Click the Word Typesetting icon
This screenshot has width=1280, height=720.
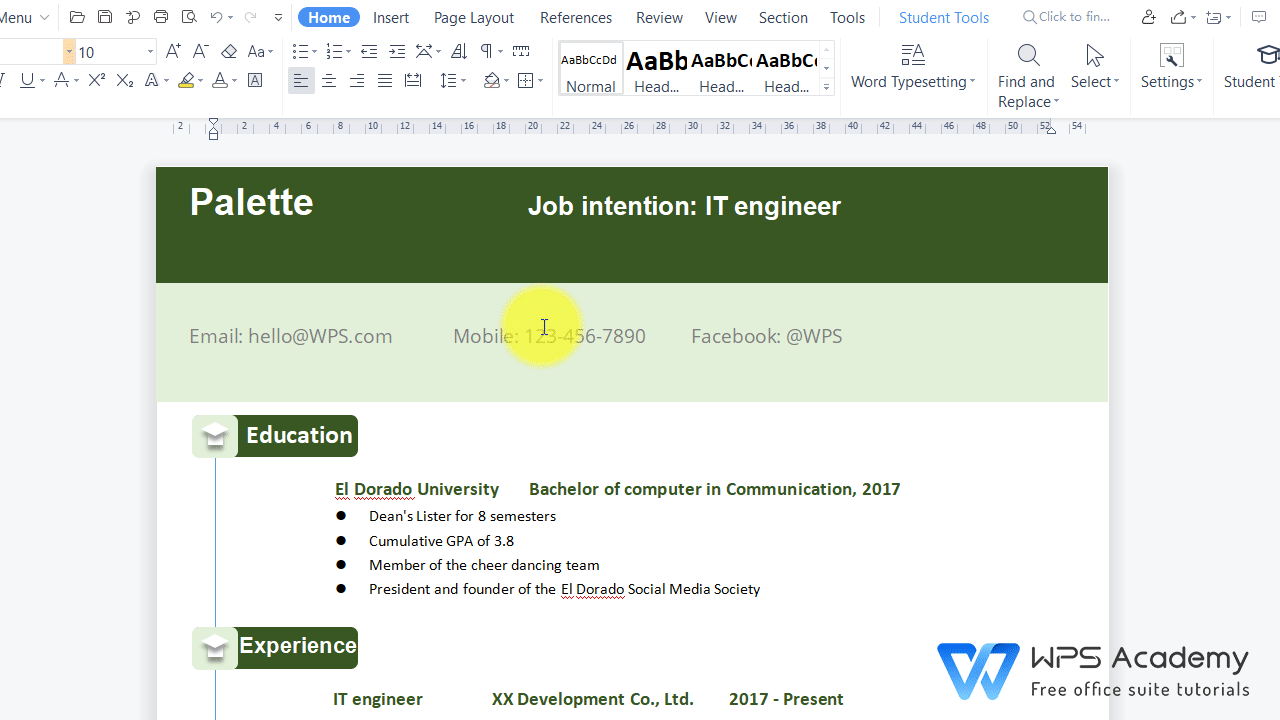click(x=913, y=55)
